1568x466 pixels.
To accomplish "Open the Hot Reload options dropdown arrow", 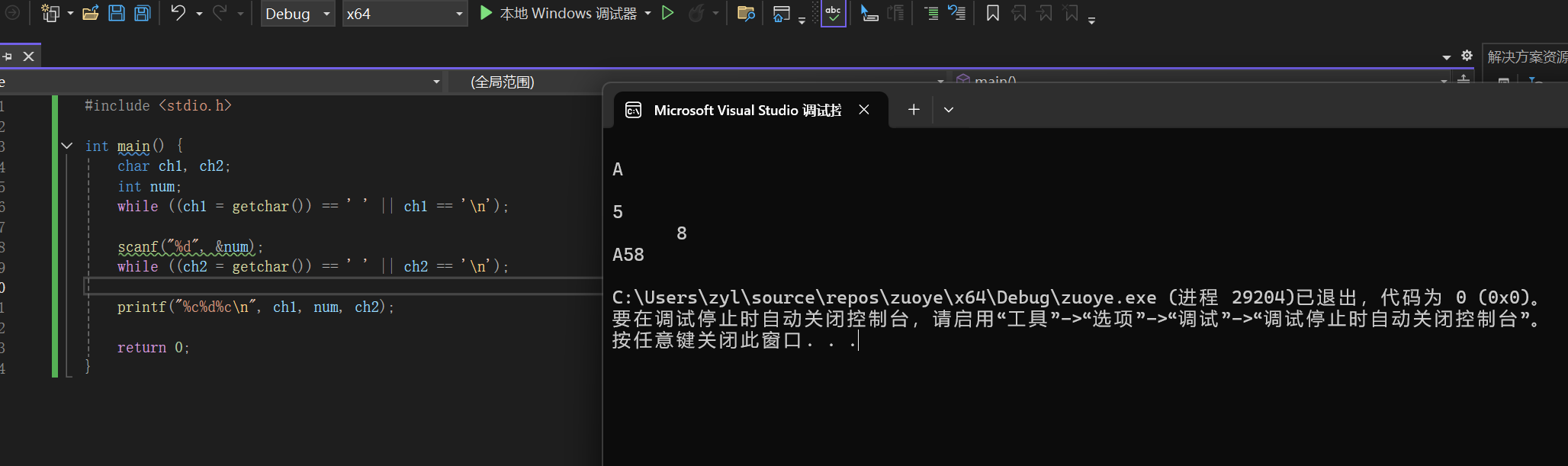I will [x=715, y=14].
